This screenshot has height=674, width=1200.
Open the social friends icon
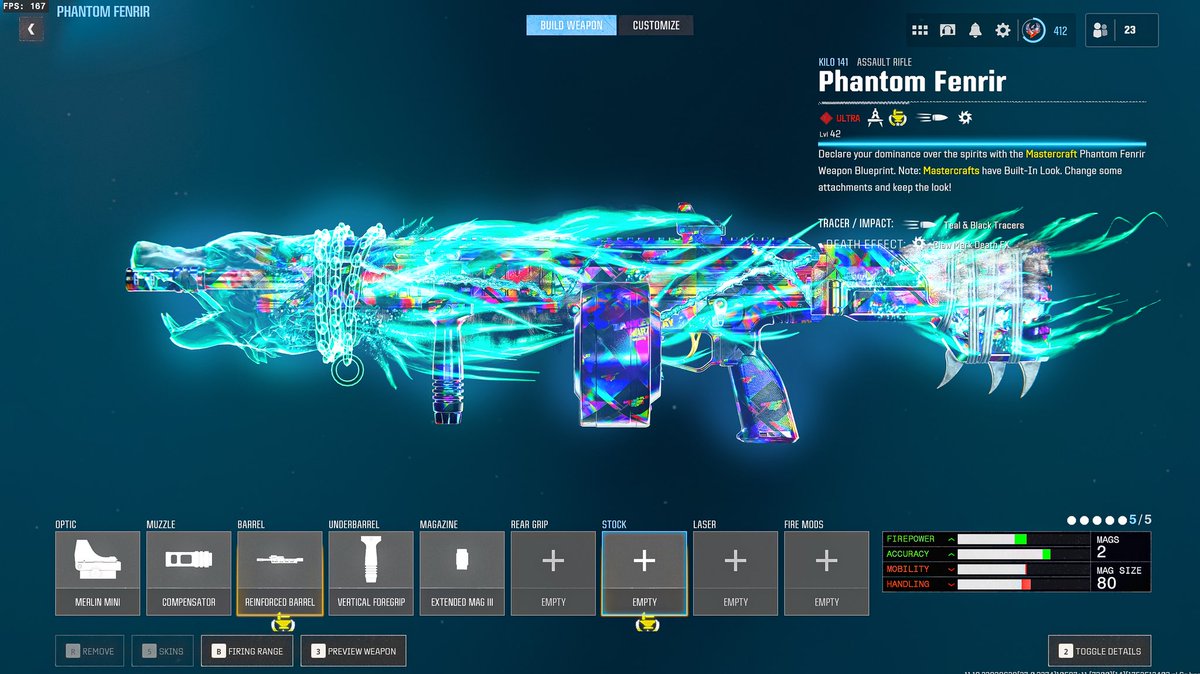pyautogui.click(x=1101, y=30)
